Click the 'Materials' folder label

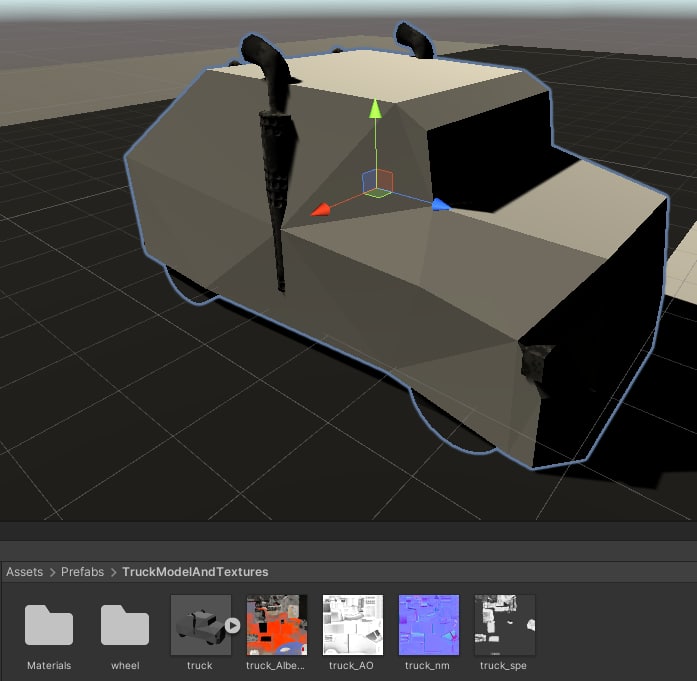(x=49, y=665)
